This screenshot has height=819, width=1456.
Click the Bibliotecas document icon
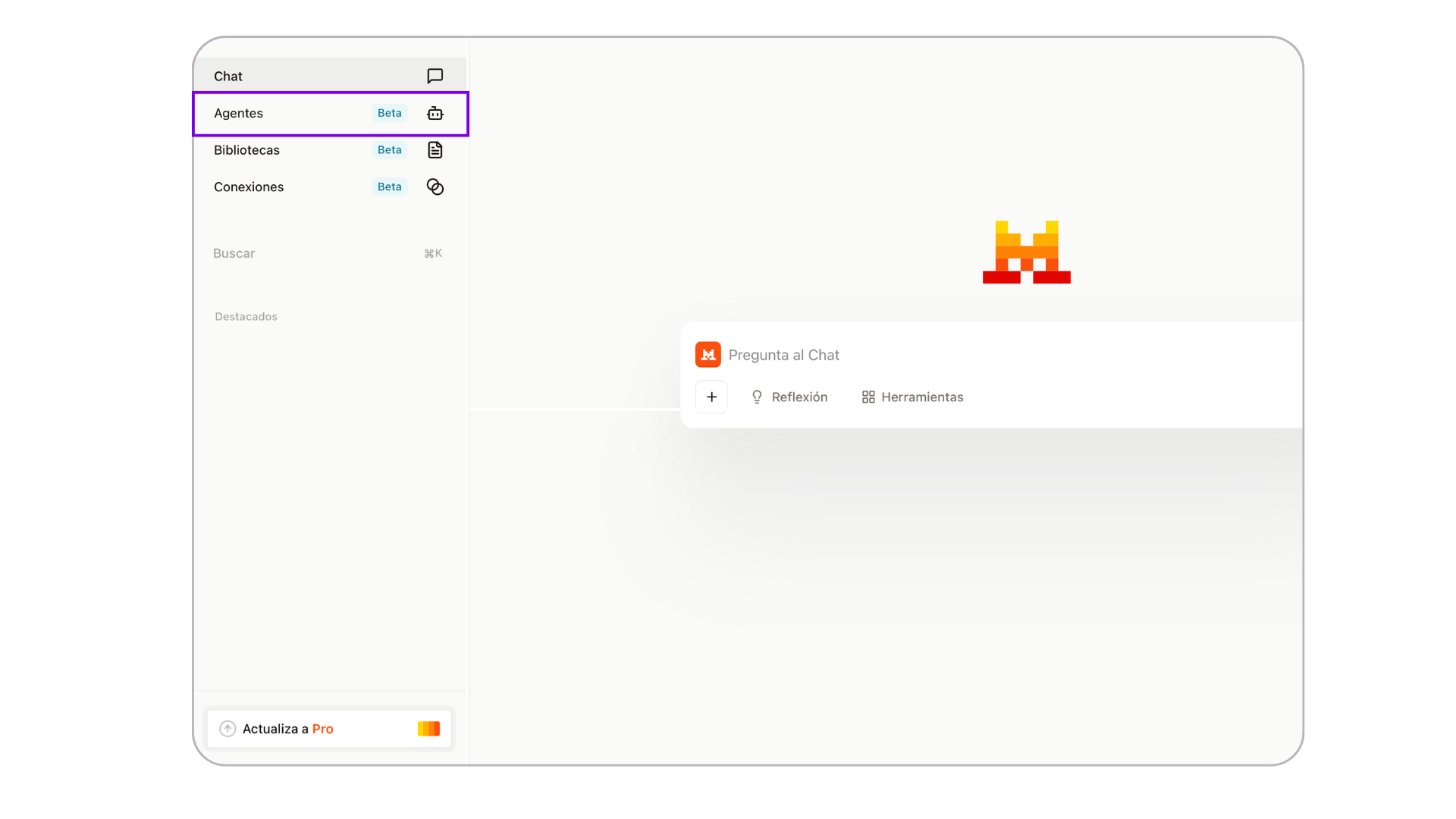point(435,150)
